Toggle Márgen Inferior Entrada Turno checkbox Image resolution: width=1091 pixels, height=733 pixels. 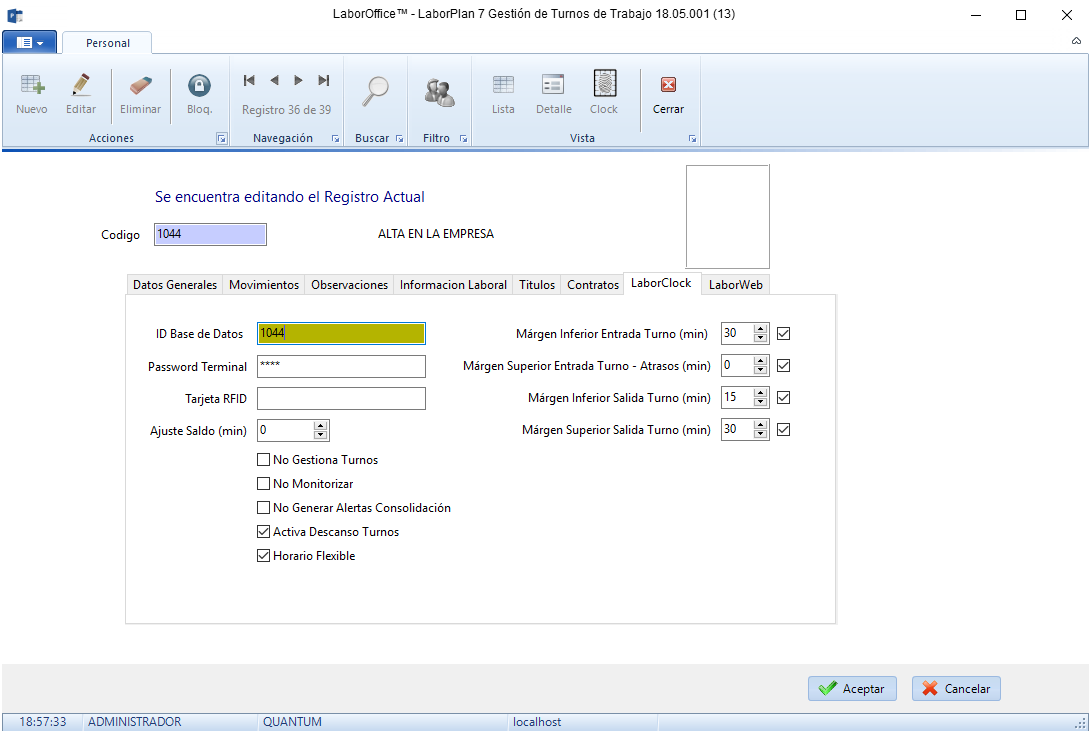click(x=783, y=333)
